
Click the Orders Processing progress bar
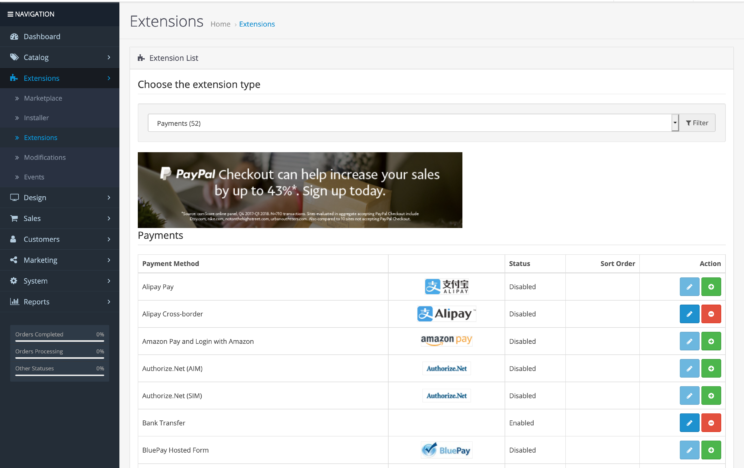point(59,358)
